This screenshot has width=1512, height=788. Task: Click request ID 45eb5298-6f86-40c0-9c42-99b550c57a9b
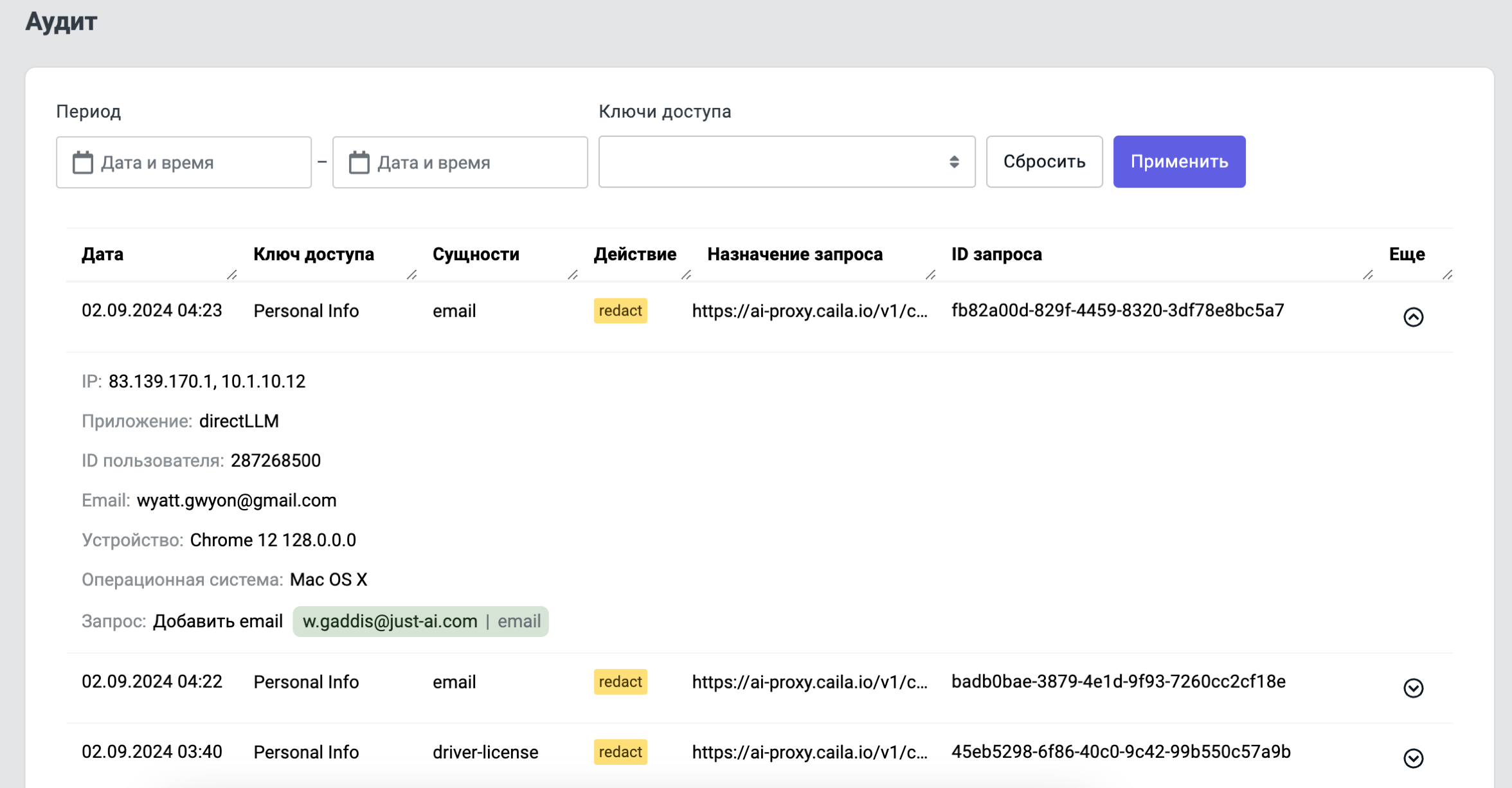1120,751
